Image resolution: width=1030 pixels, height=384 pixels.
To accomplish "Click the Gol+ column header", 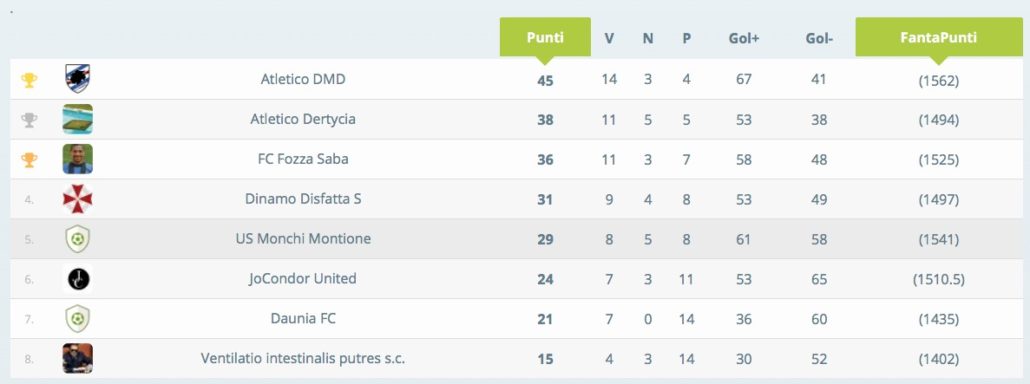I will [x=744, y=38].
